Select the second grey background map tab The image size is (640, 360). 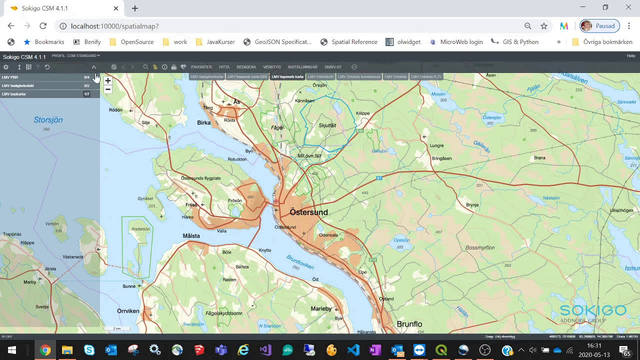(247, 77)
